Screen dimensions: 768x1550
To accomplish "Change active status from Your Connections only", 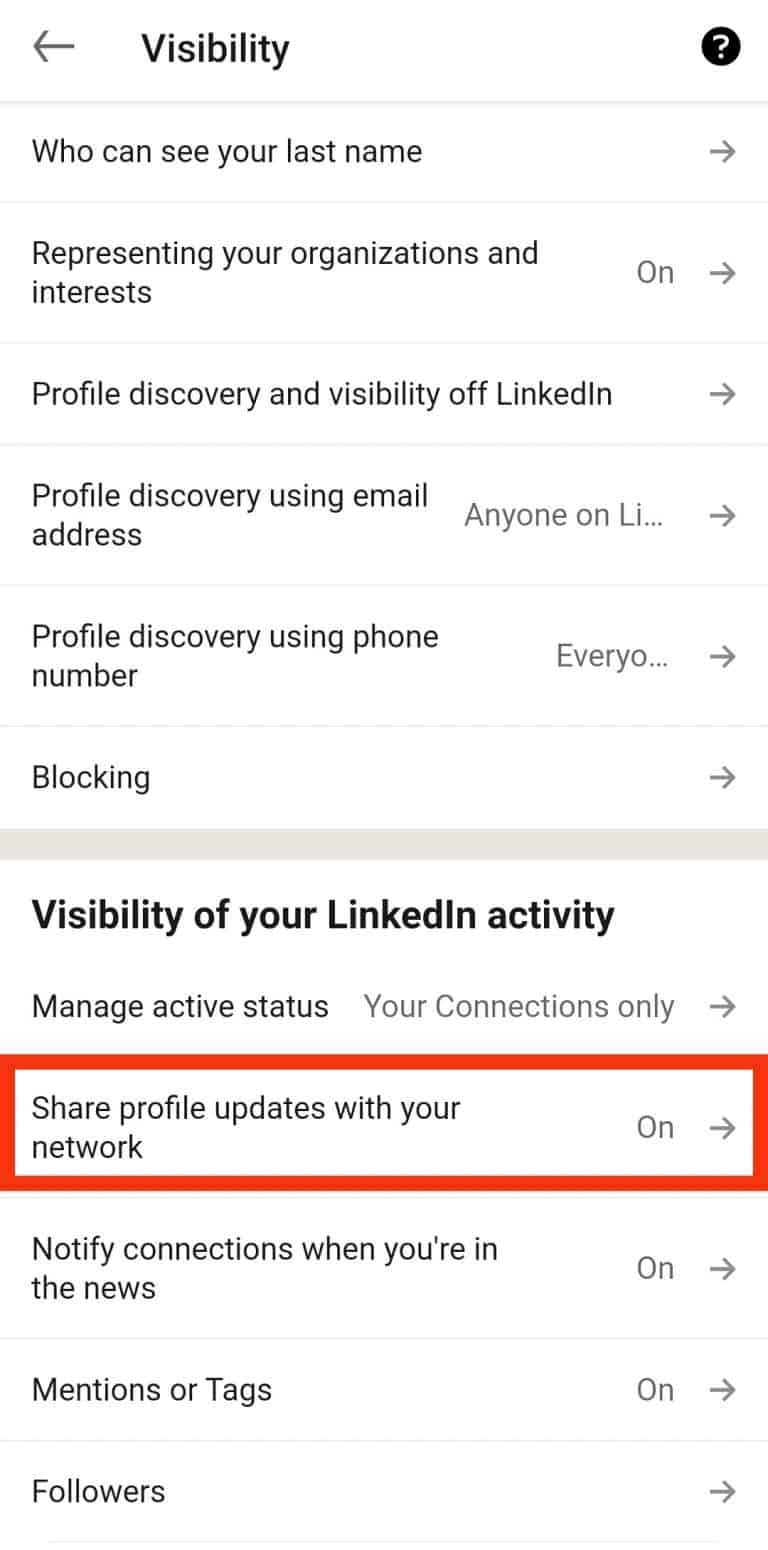I will 519,1007.
